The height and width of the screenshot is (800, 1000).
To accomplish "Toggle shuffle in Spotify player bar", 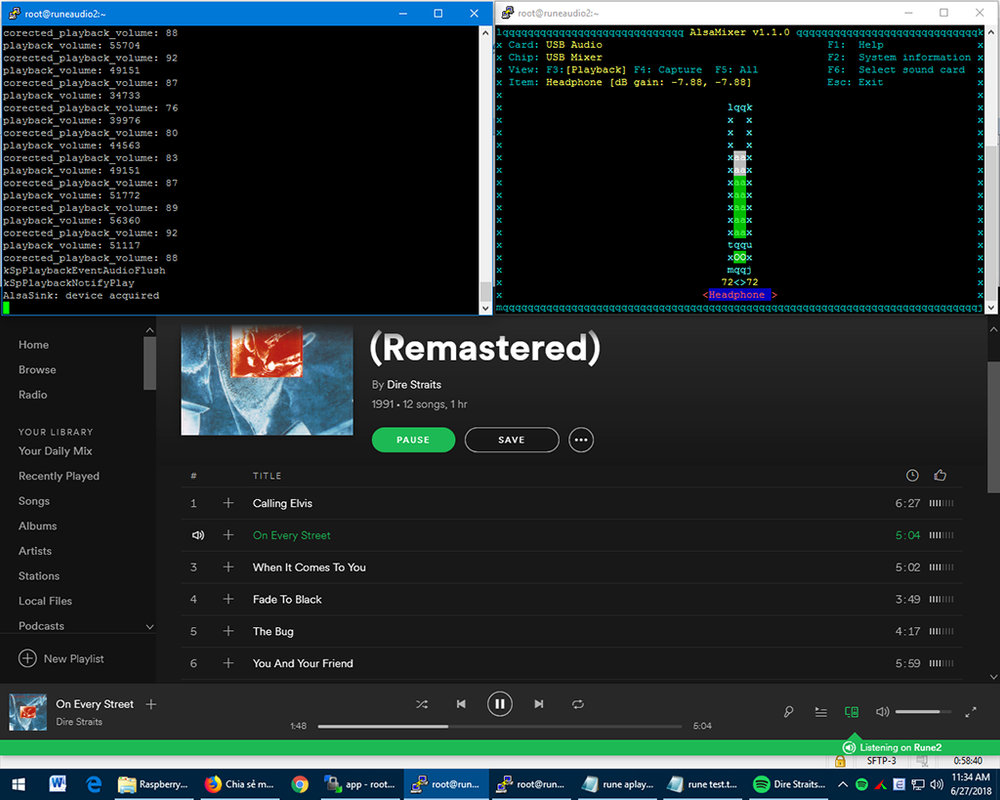I will pos(422,704).
